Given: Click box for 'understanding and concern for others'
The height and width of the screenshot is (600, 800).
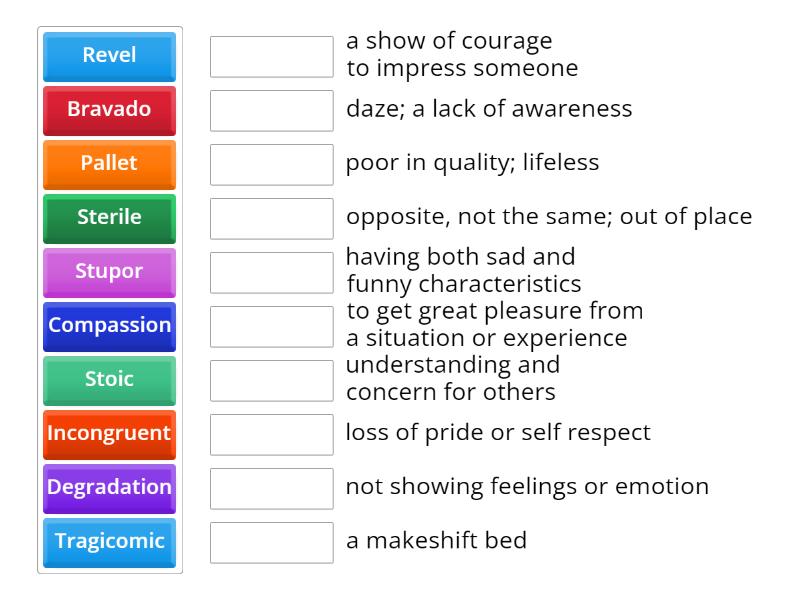Looking at the screenshot, I should [272, 381].
